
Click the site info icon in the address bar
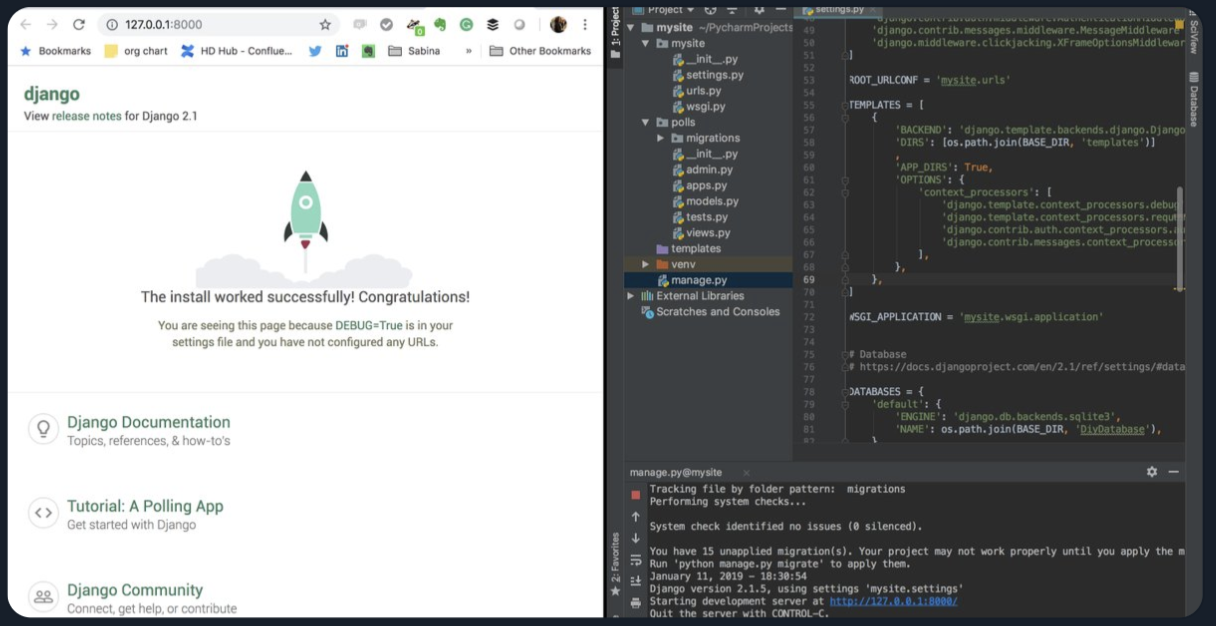click(112, 24)
